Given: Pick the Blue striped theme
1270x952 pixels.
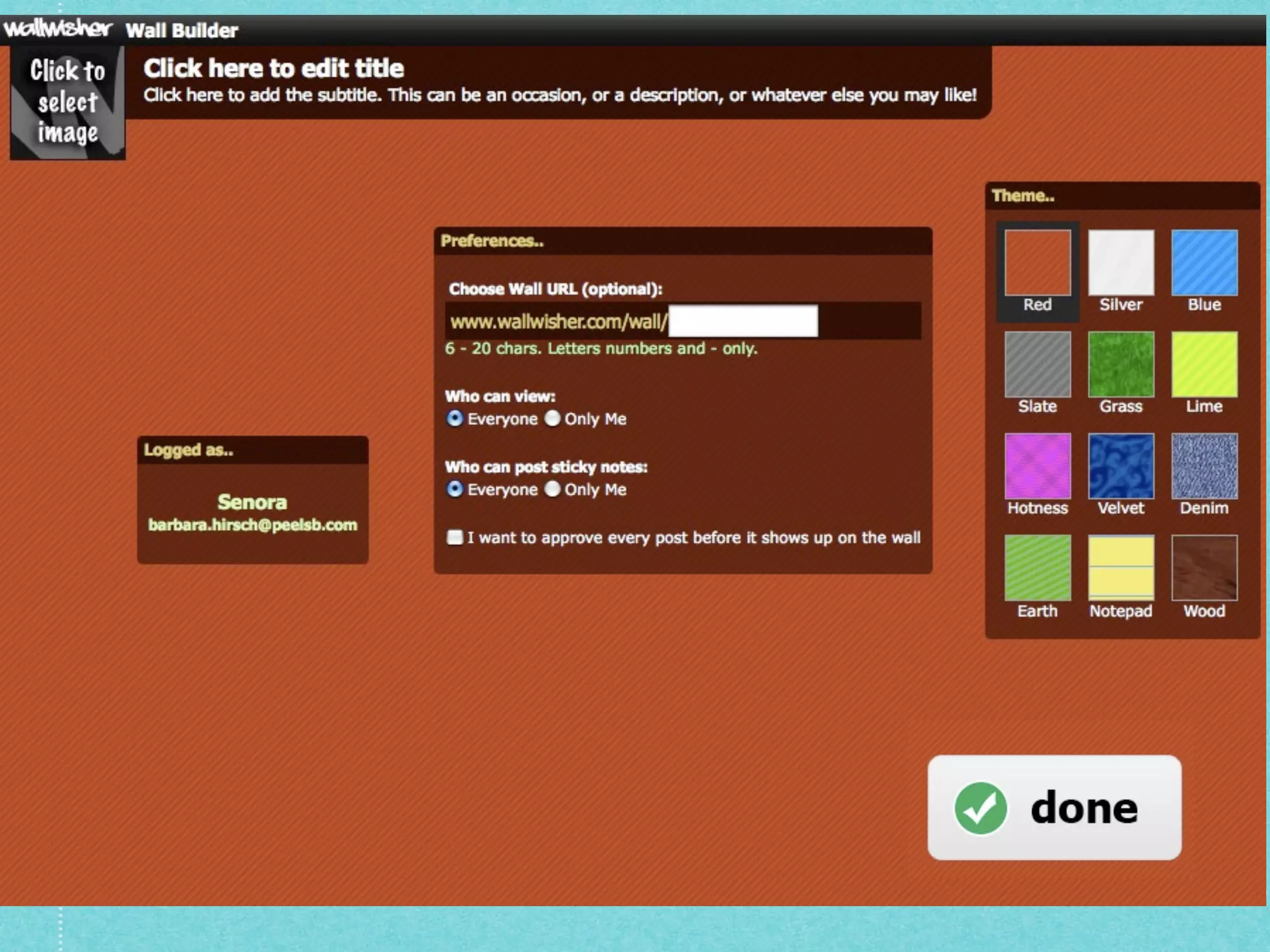Looking at the screenshot, I should (x=1204, y=263).
